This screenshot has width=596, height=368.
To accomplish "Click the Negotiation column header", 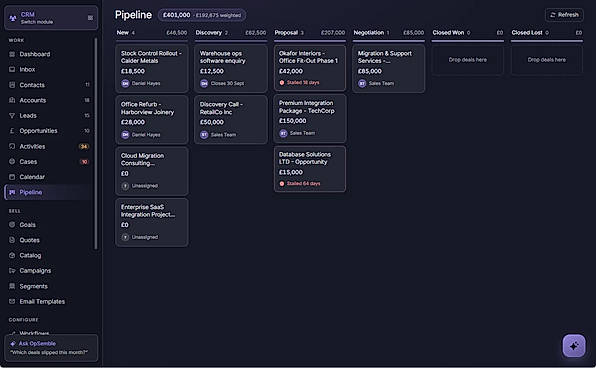I will 388,33.
